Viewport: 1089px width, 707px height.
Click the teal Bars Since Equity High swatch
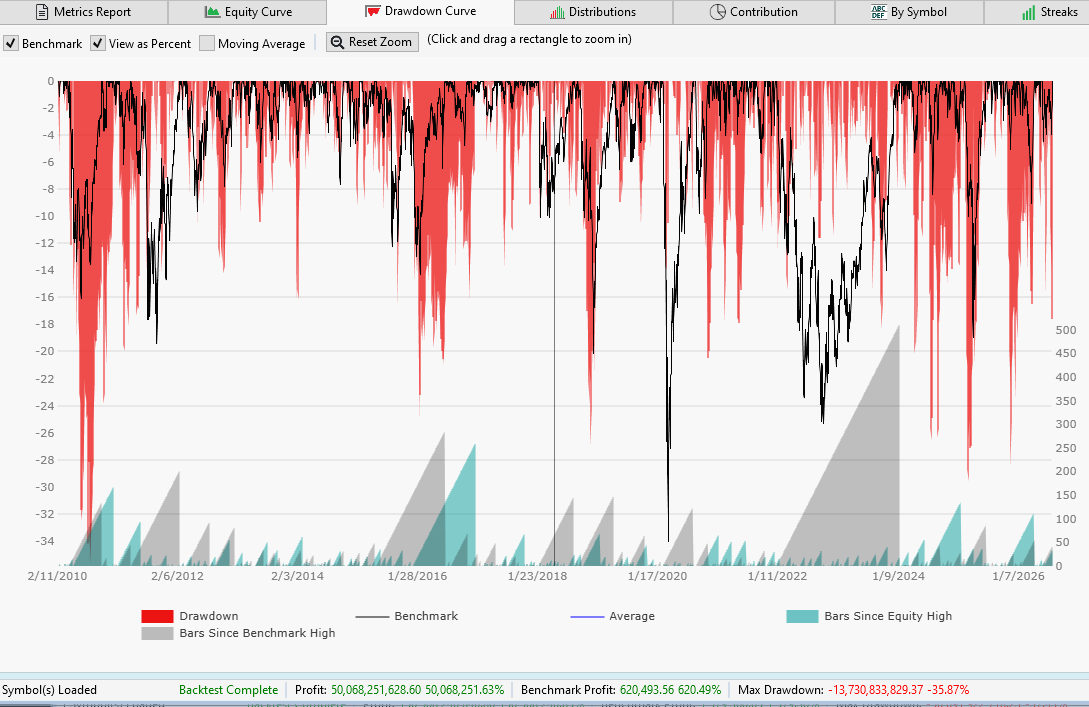pyautogui.click(x=802, y=616)
